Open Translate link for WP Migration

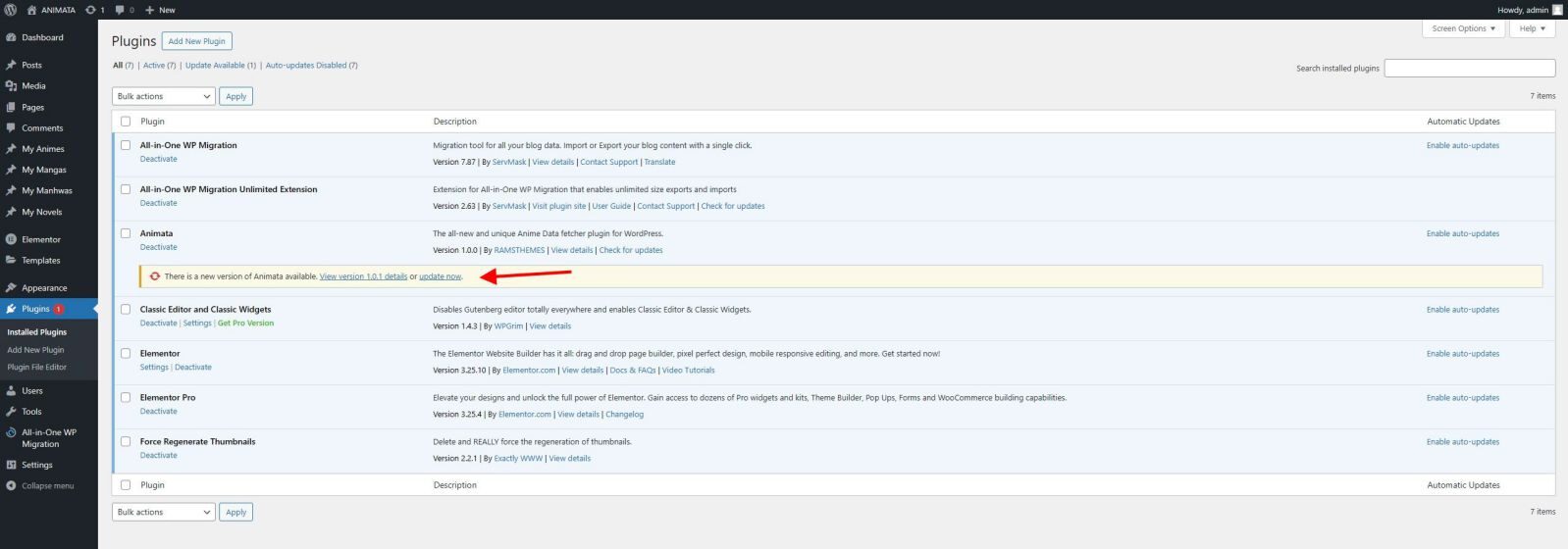[x=659, y=162]
